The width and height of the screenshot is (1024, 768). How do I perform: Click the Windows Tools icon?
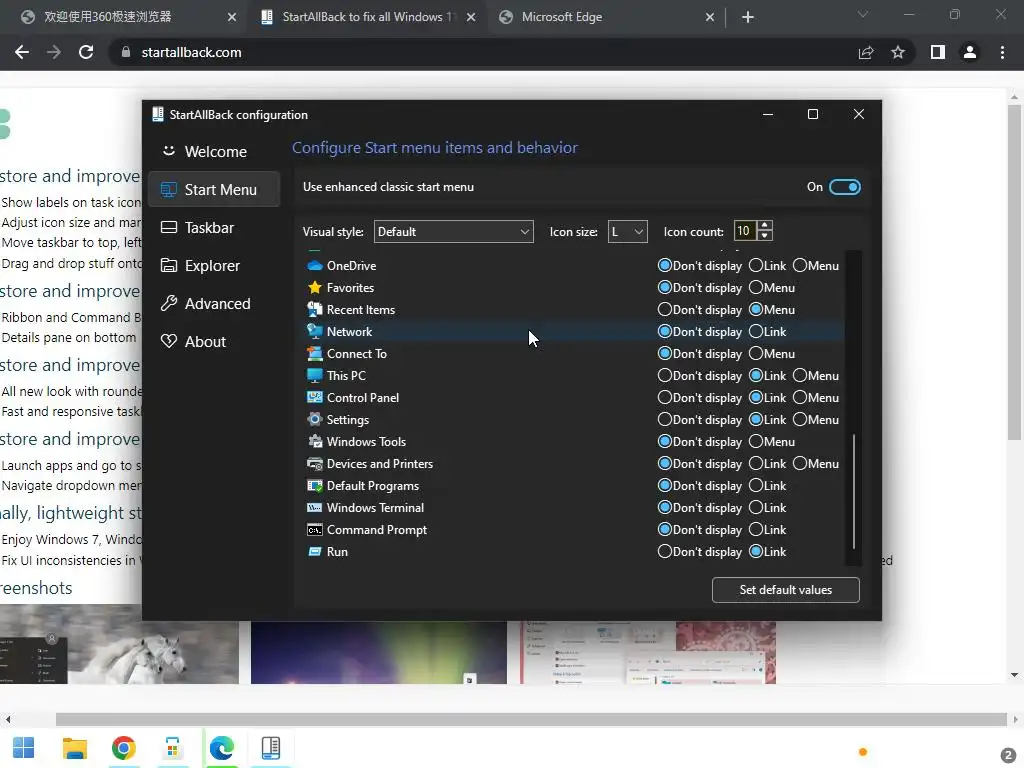pyautogui.click(x=315, y=441)
